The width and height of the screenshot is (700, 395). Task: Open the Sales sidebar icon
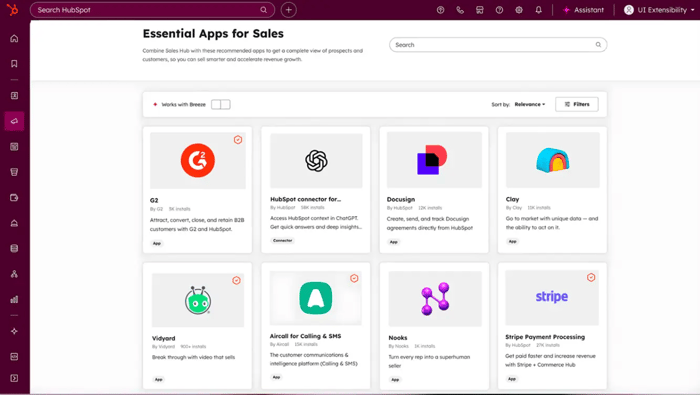[x=14, y=172]
